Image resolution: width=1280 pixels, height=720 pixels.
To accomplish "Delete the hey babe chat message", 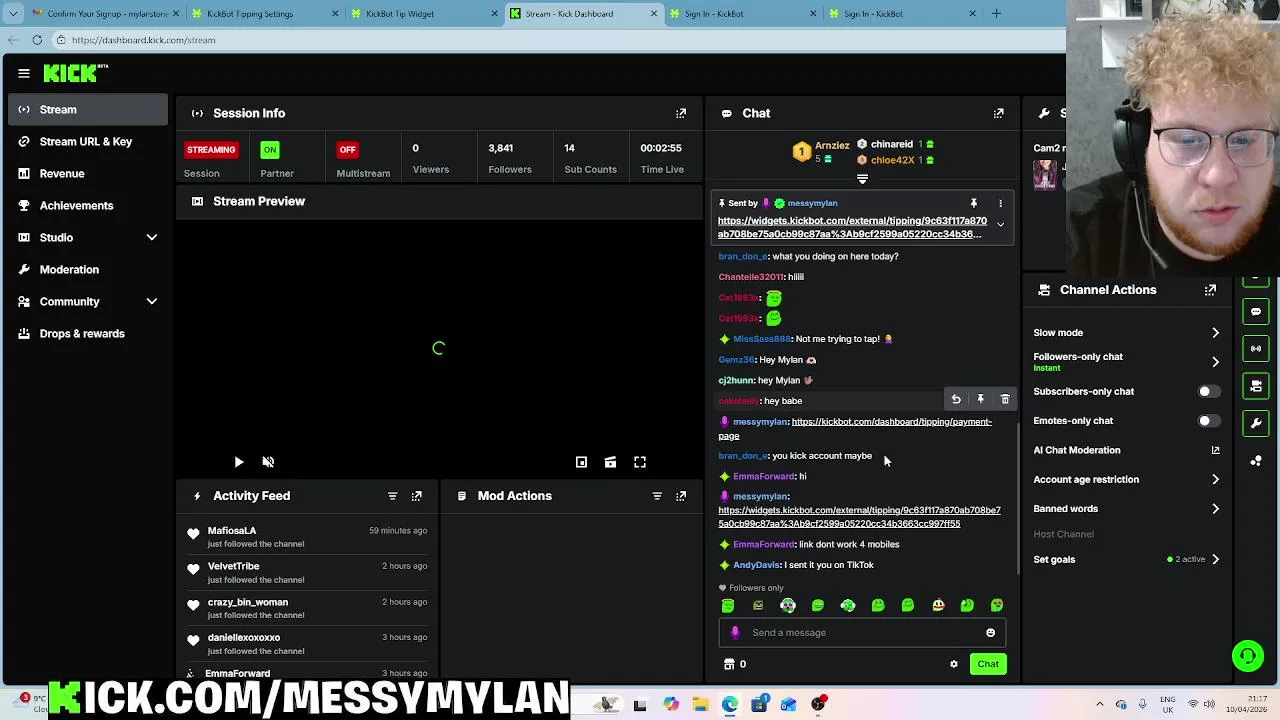I will click(x=1005, y=399).
